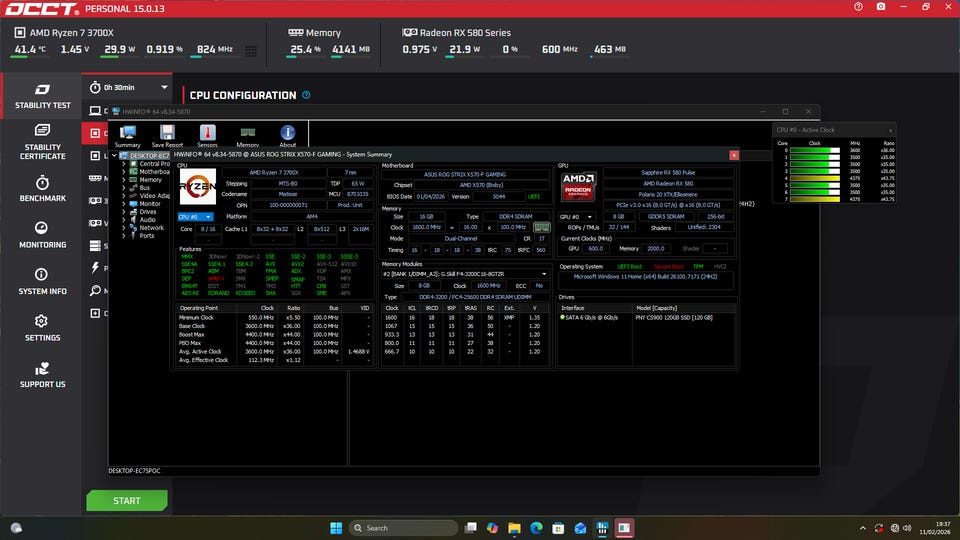
Task: Open the OCCT help question mark icon
Action: (x=859, y=7)
